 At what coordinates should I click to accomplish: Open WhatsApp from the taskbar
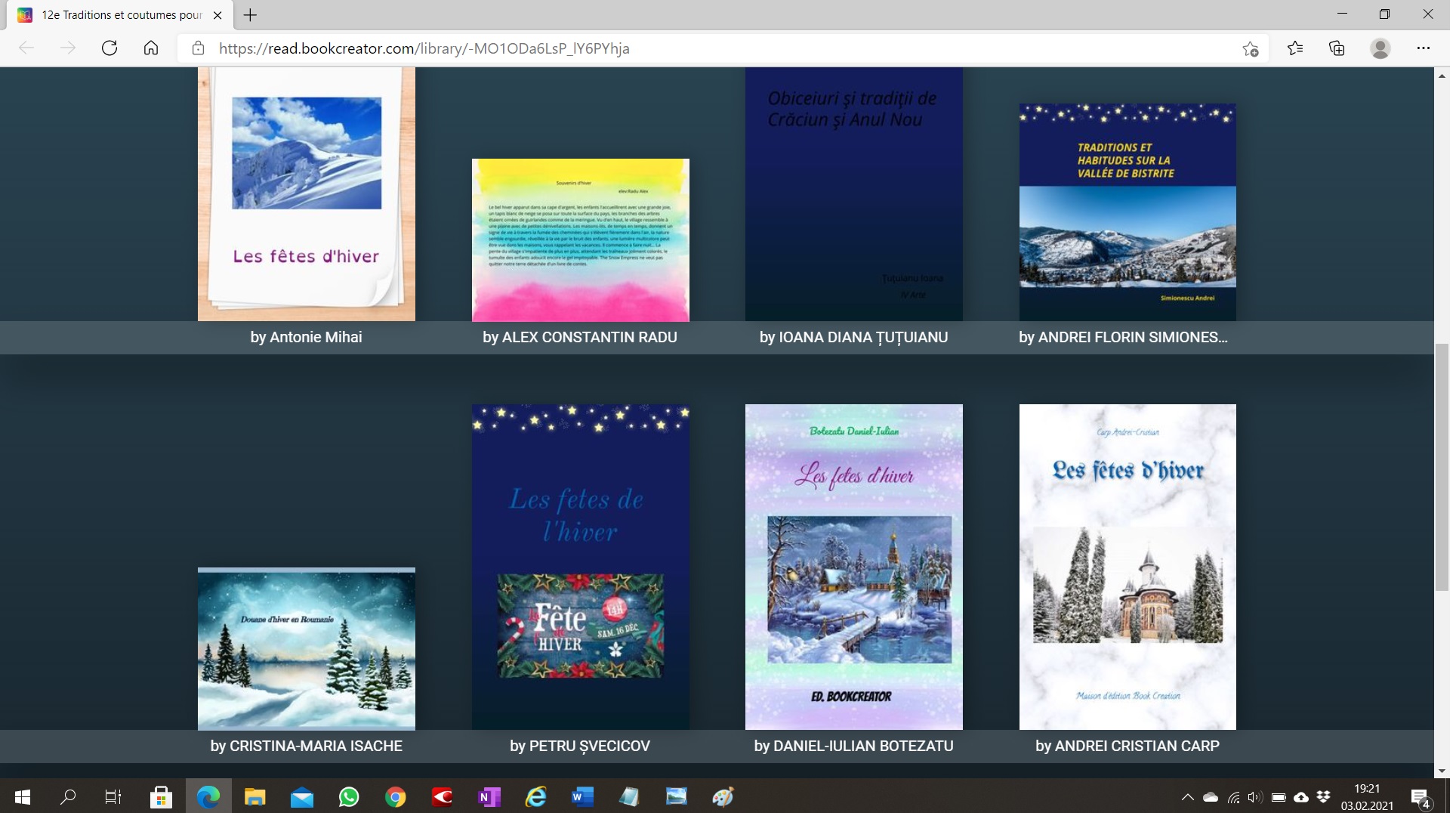tap(349, 797)
